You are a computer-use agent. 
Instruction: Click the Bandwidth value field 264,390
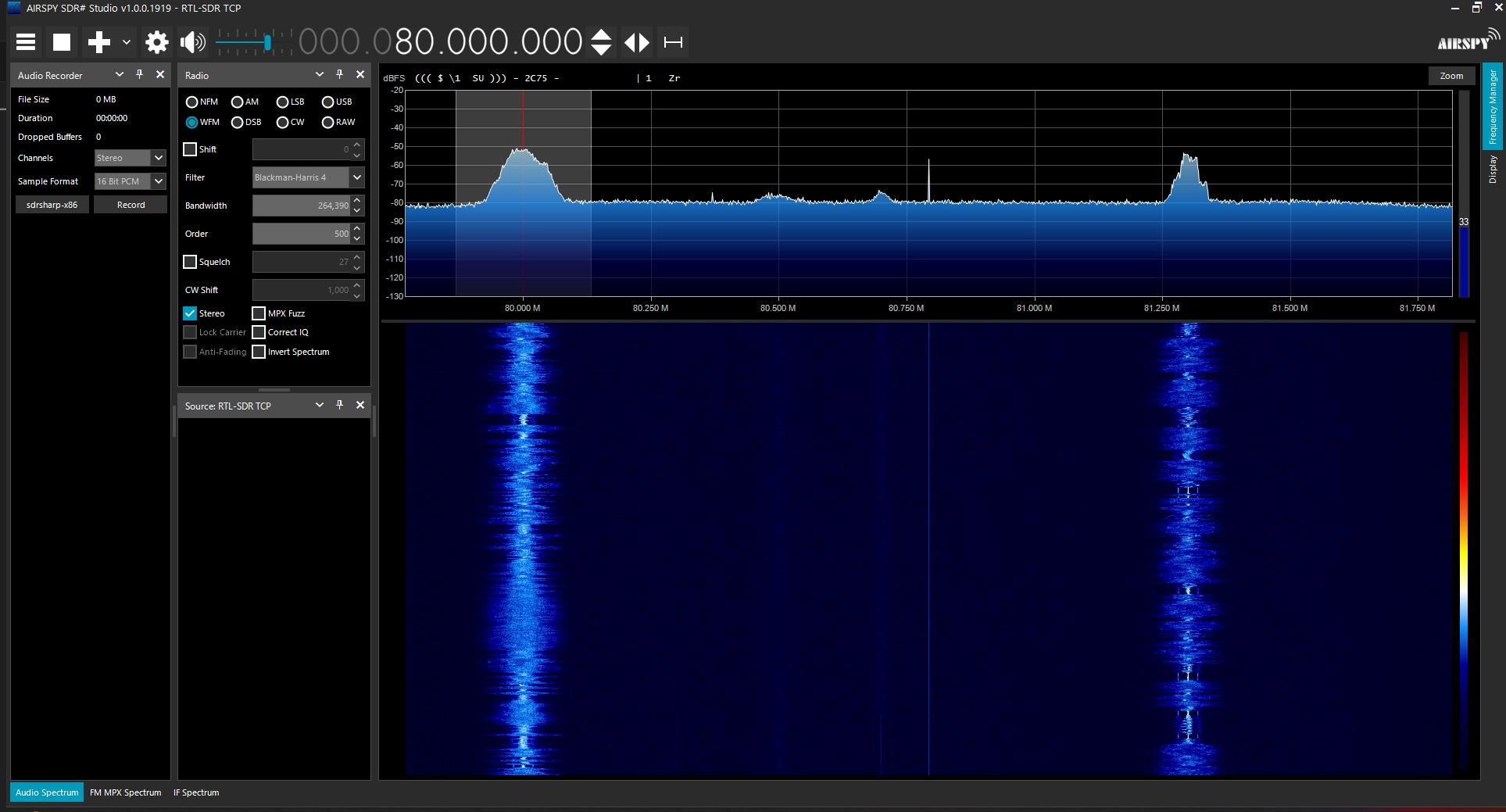tap(301, 206)
